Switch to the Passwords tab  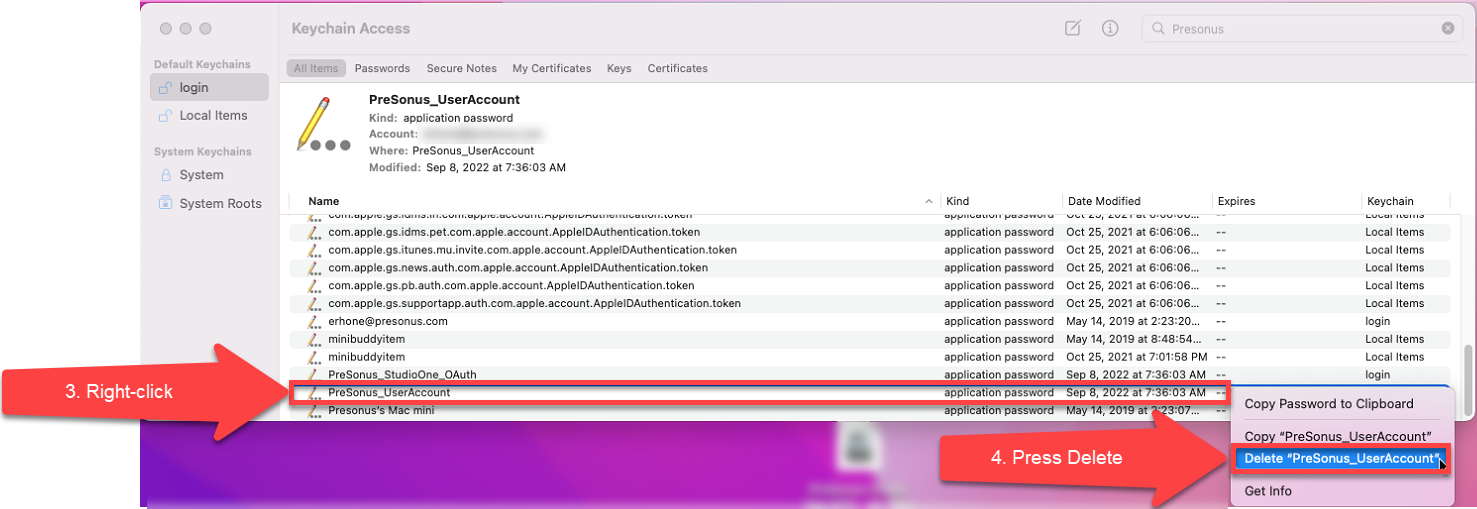coord(382,68)
